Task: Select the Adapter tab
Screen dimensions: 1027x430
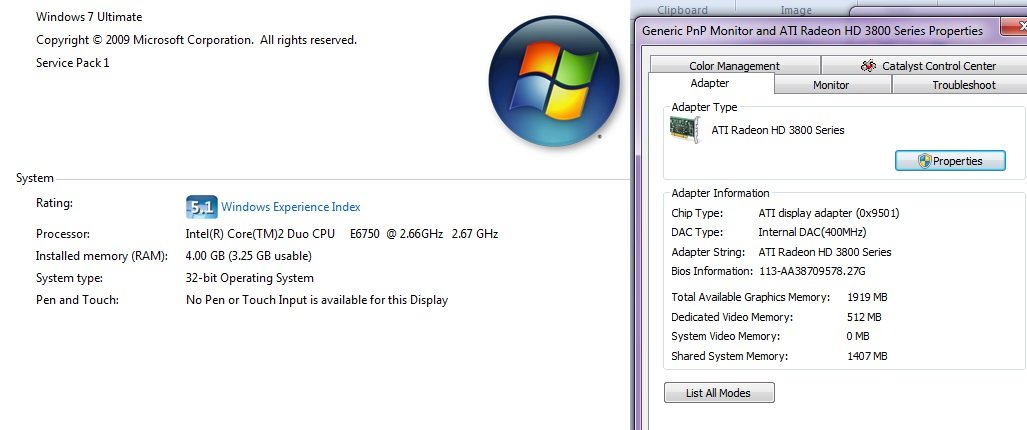Action: [710, 83]
